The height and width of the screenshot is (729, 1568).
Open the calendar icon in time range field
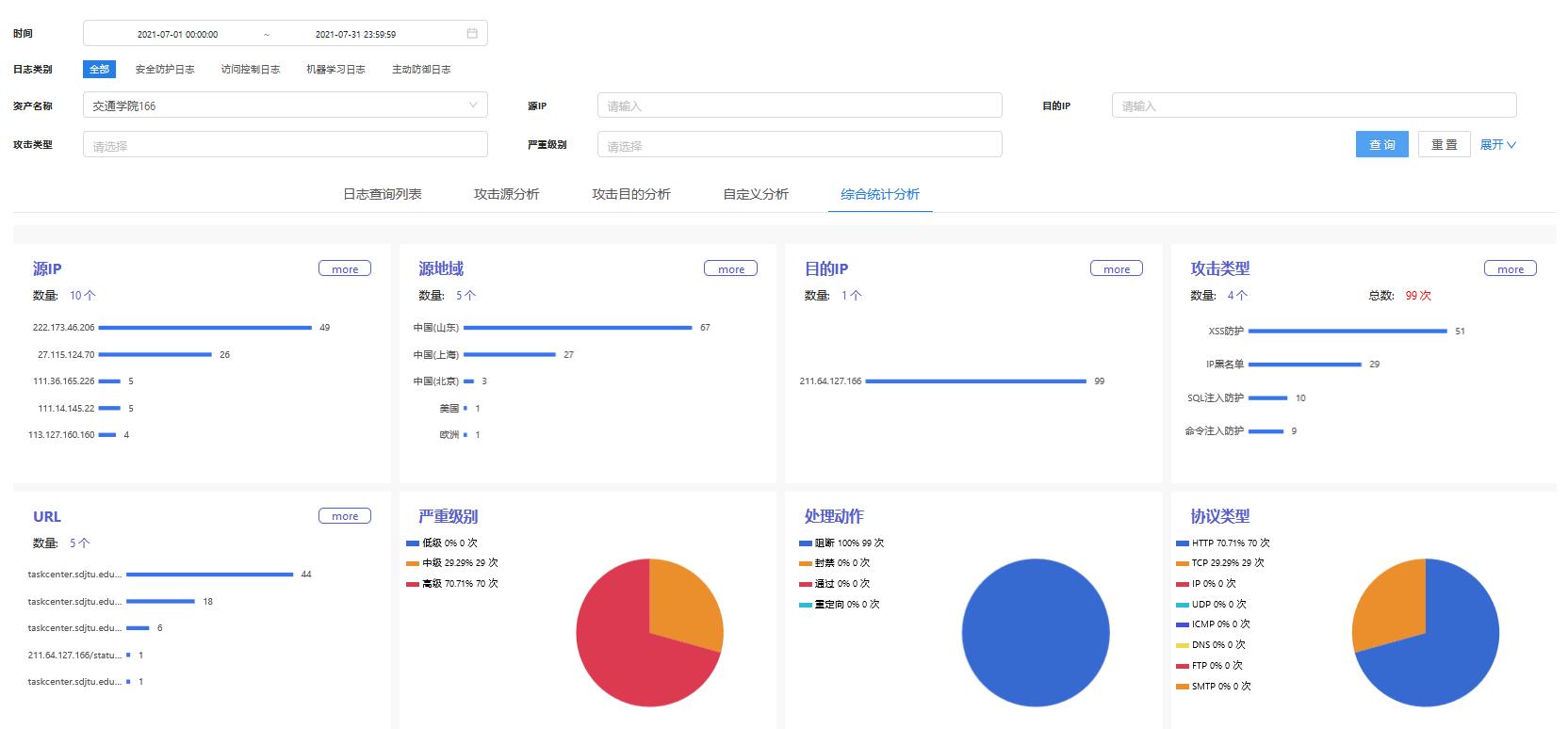[472, 33]
